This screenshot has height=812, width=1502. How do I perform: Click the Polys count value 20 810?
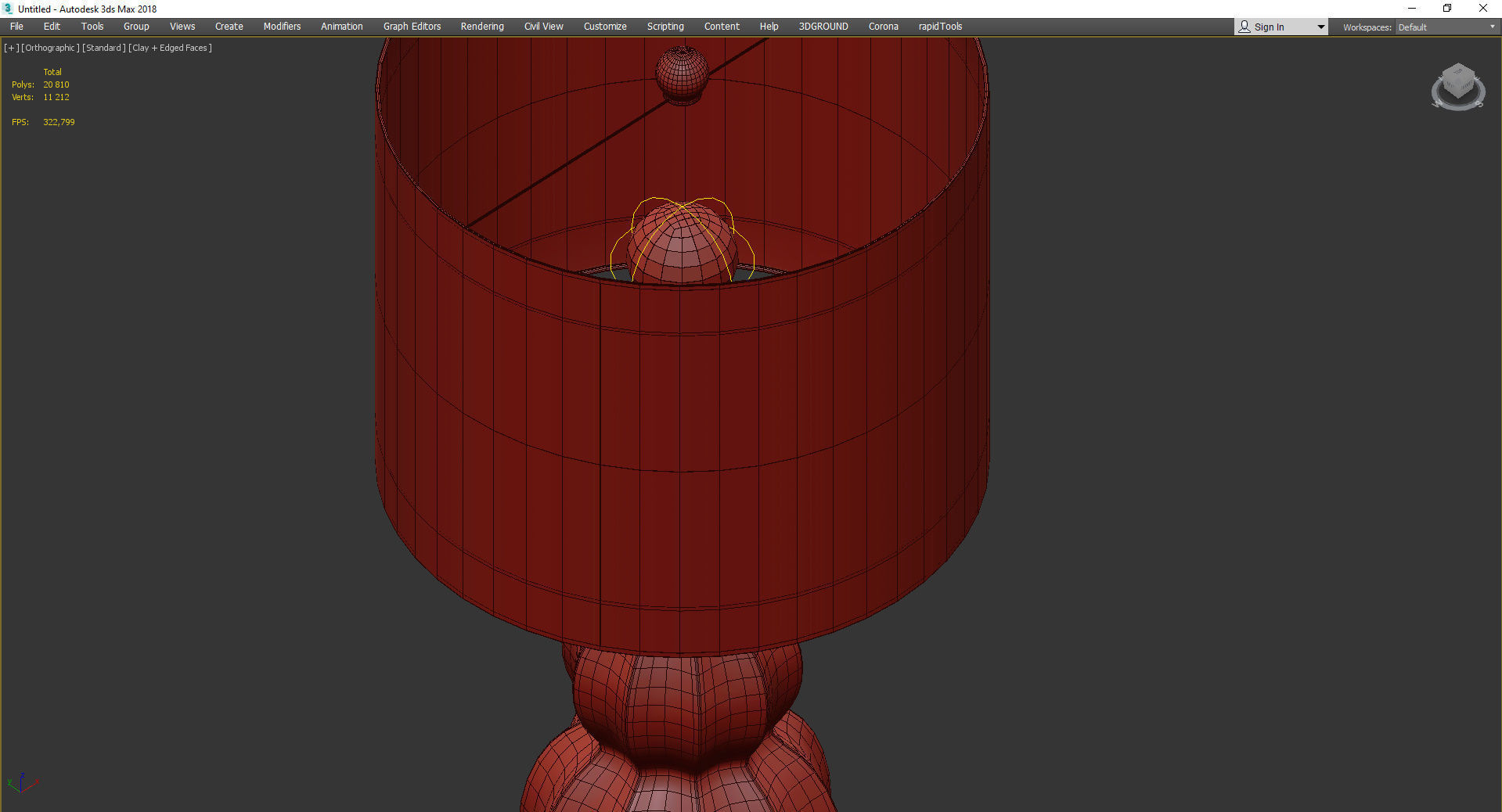(x=56, y=84)
